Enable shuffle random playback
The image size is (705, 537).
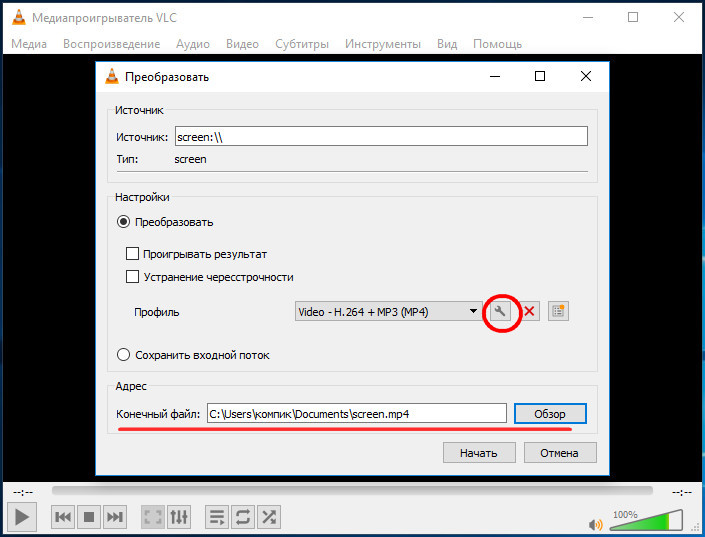pyautogui.click(x=269, y=517)
